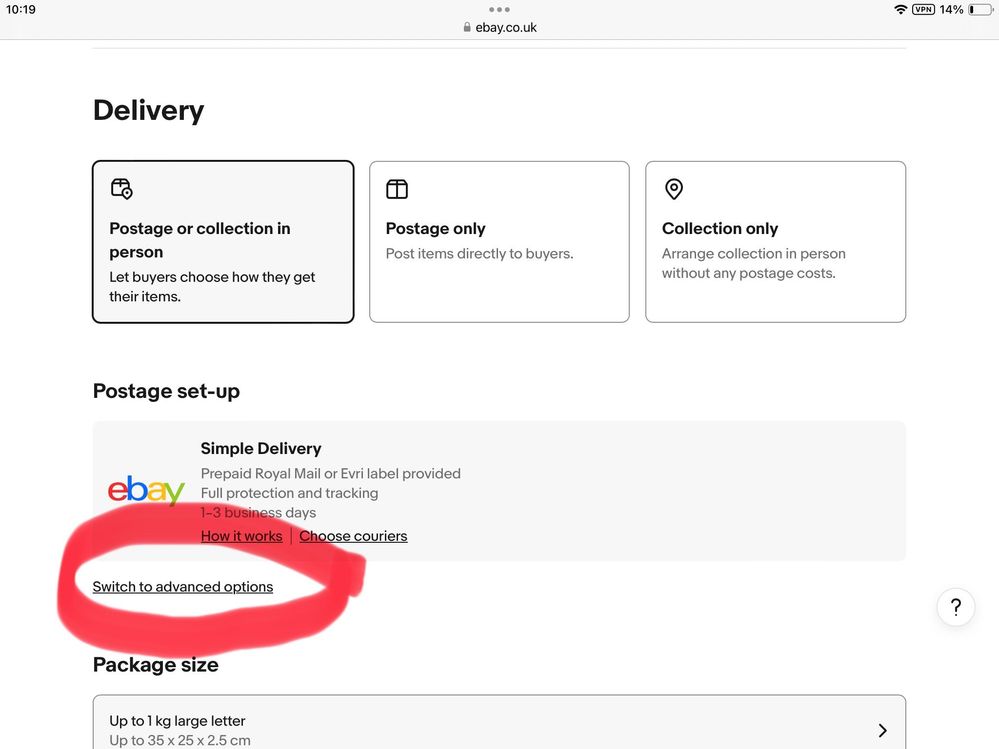The height and width of the screenshot is (749, 999).
Task: Select Postage or collection in person option
Action: [222, 242]
